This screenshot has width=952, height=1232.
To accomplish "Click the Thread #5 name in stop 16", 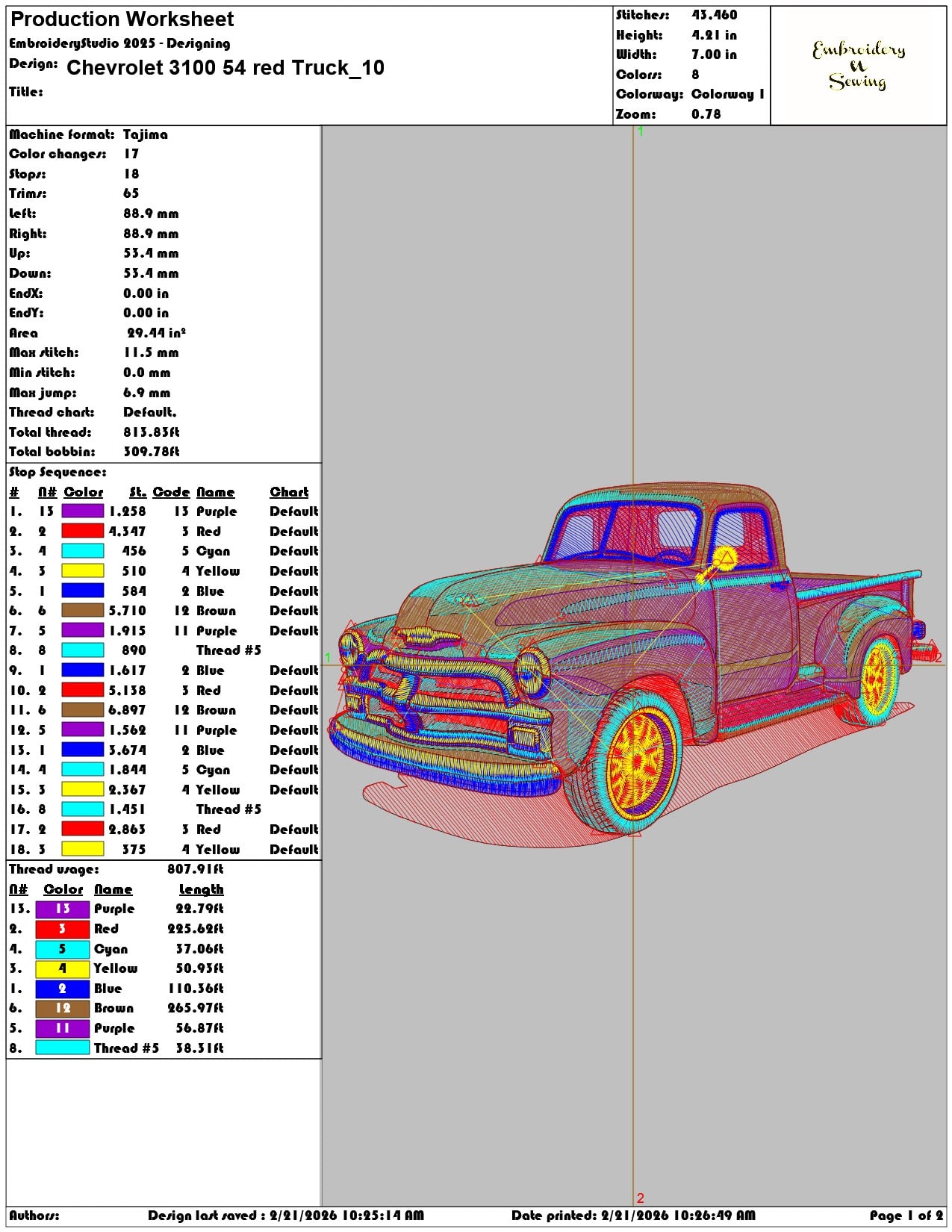I will pos(228,809).
